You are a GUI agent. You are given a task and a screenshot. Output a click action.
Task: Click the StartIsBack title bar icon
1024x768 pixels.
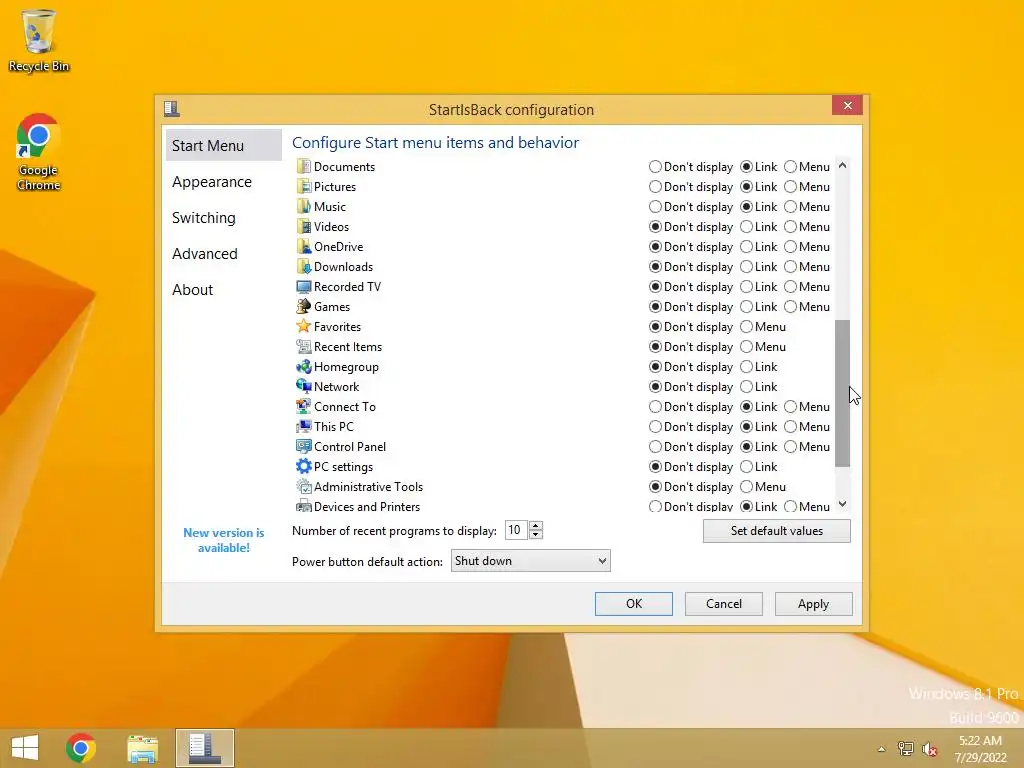pyautogui.click(x=172, y=108)
